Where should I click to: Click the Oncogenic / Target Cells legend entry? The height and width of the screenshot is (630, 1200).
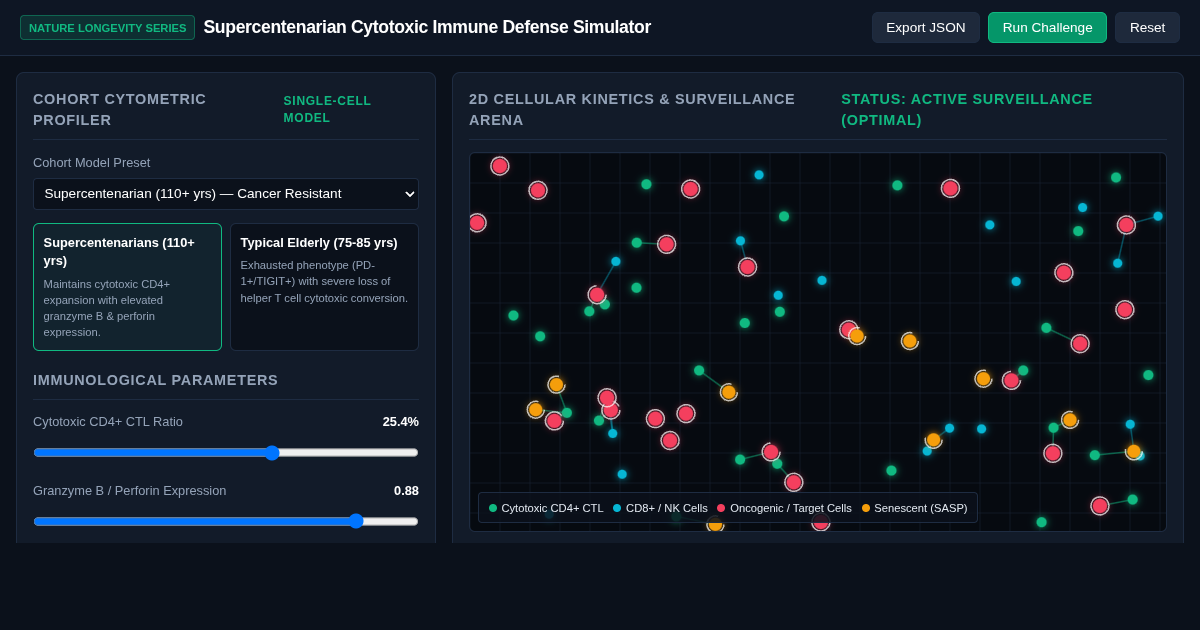784,508
